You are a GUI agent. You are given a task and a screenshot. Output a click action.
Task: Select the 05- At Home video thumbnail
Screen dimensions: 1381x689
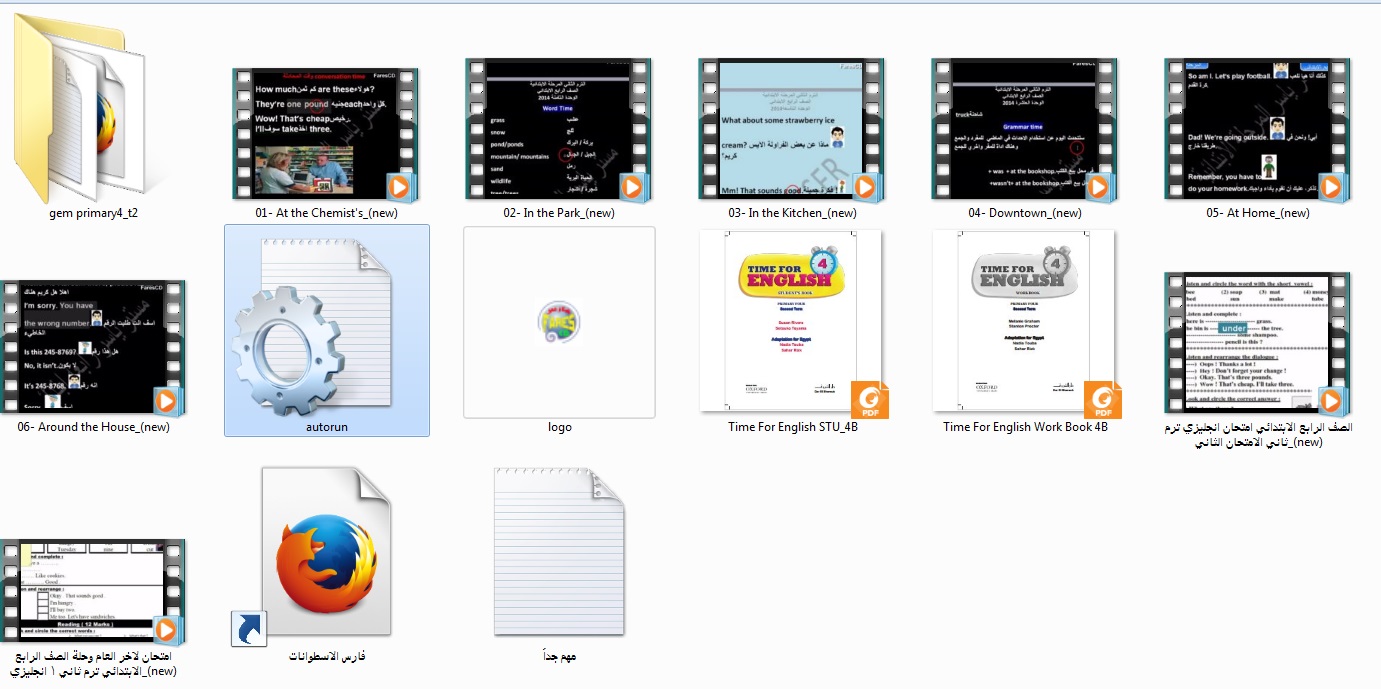[1258, 129]
